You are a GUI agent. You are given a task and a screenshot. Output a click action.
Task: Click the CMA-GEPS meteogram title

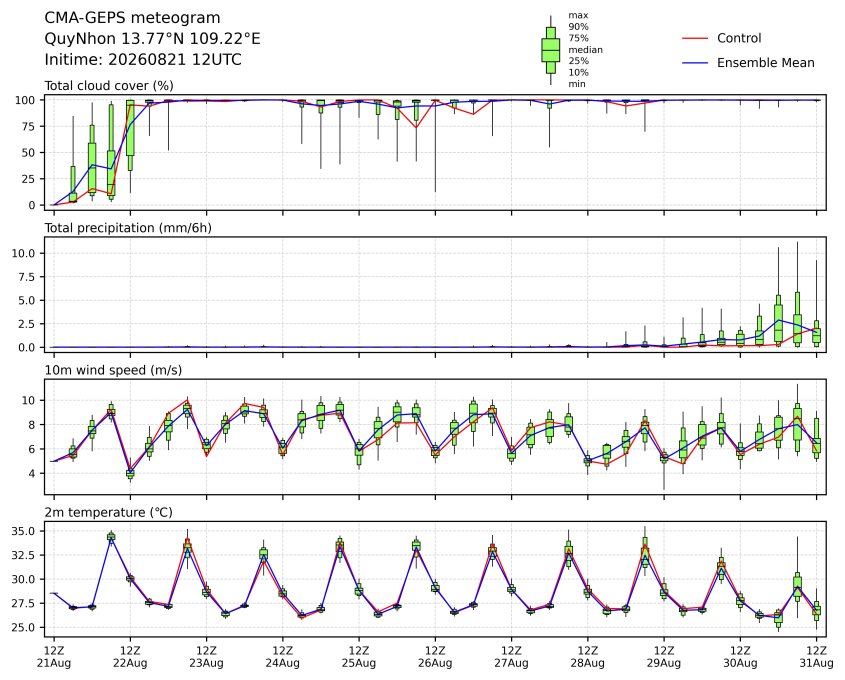[132, 18]
